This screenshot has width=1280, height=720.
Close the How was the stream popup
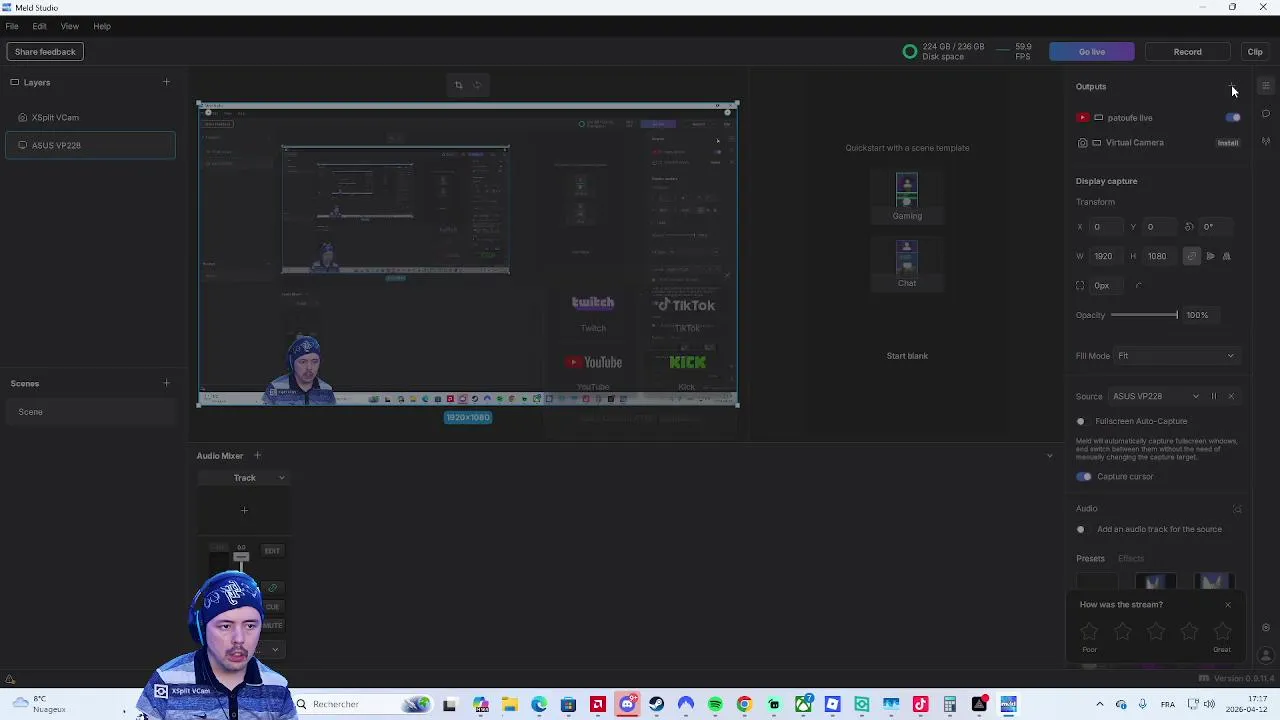coord(1228,604)
